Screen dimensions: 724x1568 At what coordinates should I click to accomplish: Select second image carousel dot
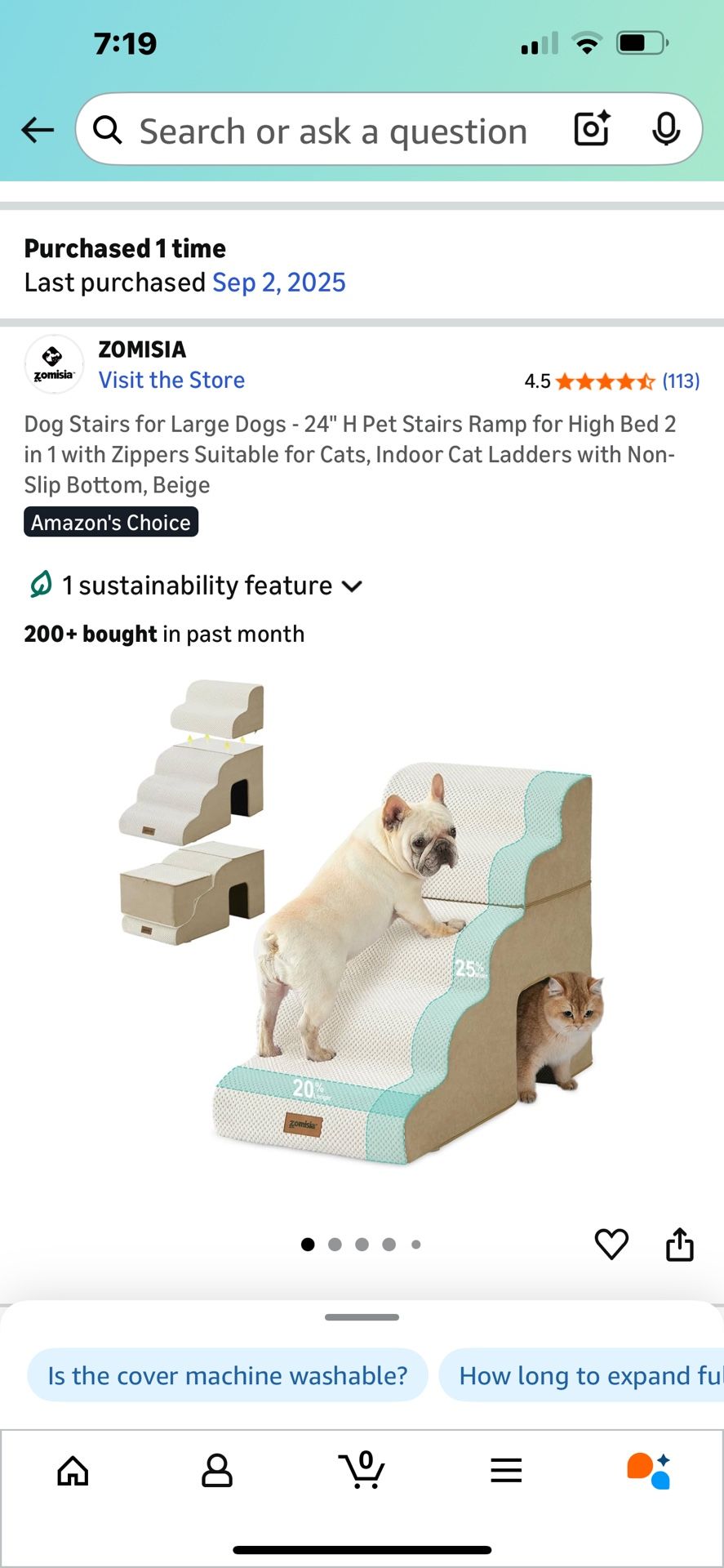(335, 1245)
